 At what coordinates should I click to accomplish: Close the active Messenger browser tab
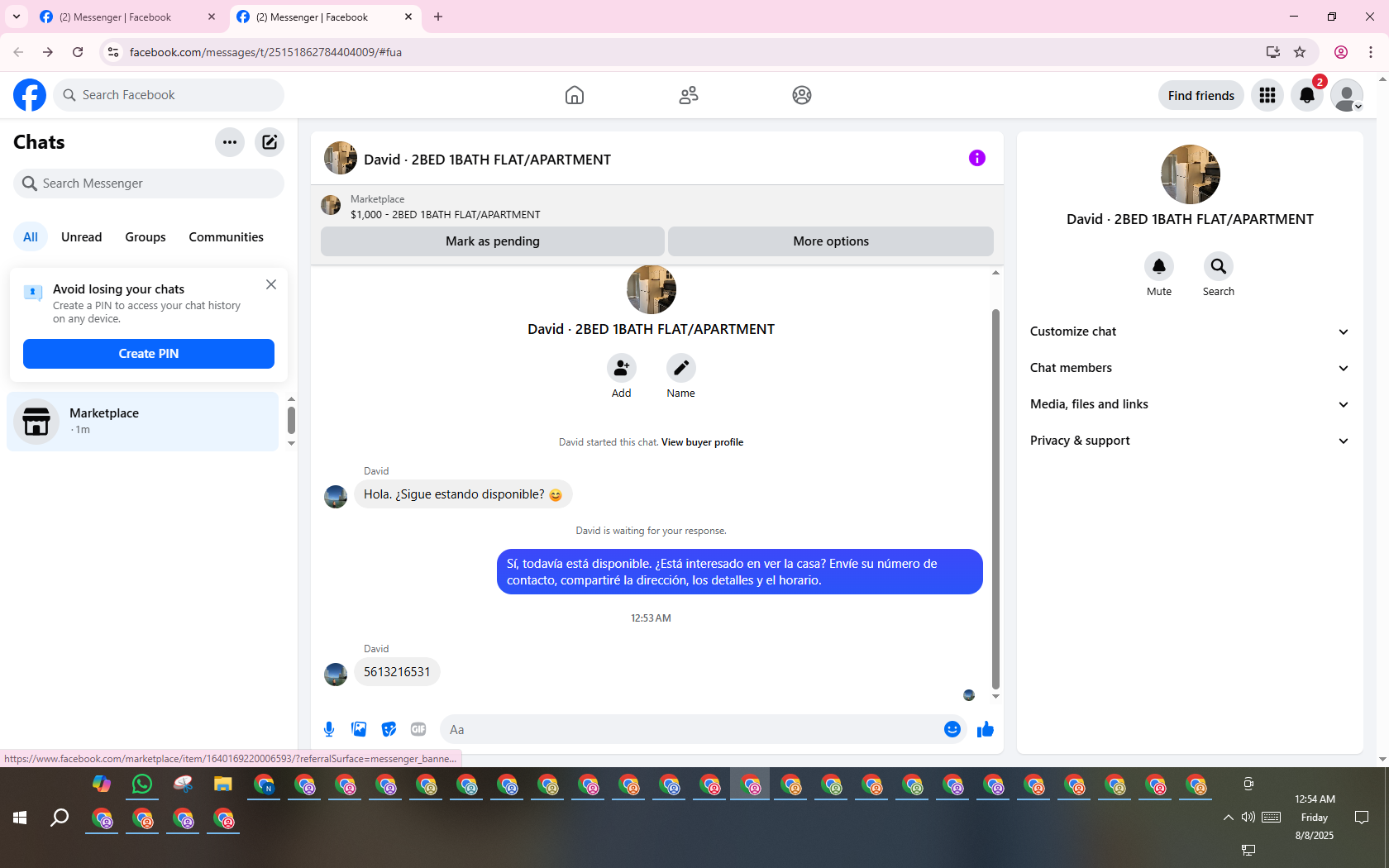(x=408, y=17)
